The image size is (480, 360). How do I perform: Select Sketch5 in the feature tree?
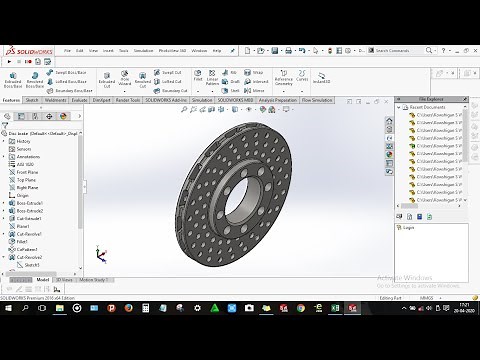click(x=28, y=265)
